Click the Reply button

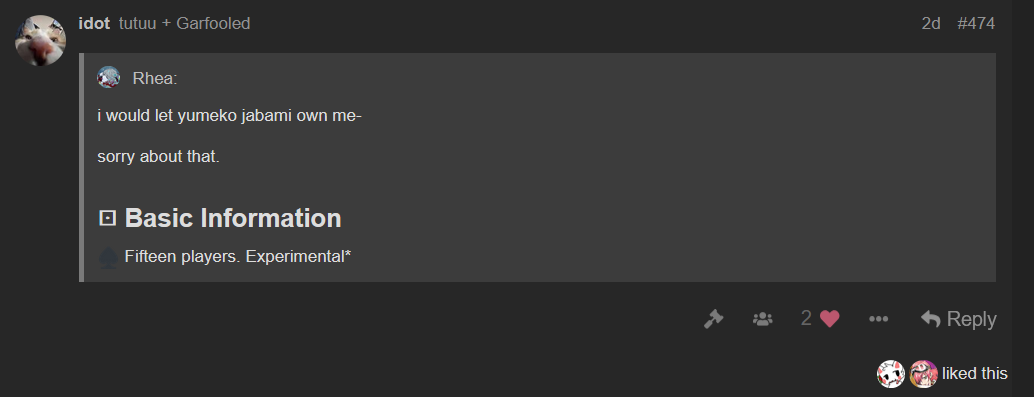click(x=958, y=319)
